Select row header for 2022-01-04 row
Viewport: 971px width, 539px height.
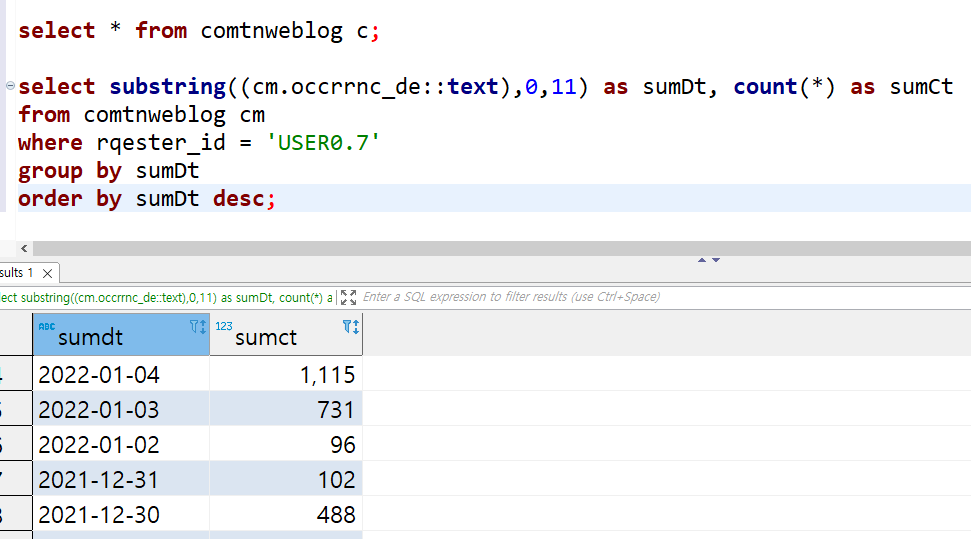coord(16,374)
